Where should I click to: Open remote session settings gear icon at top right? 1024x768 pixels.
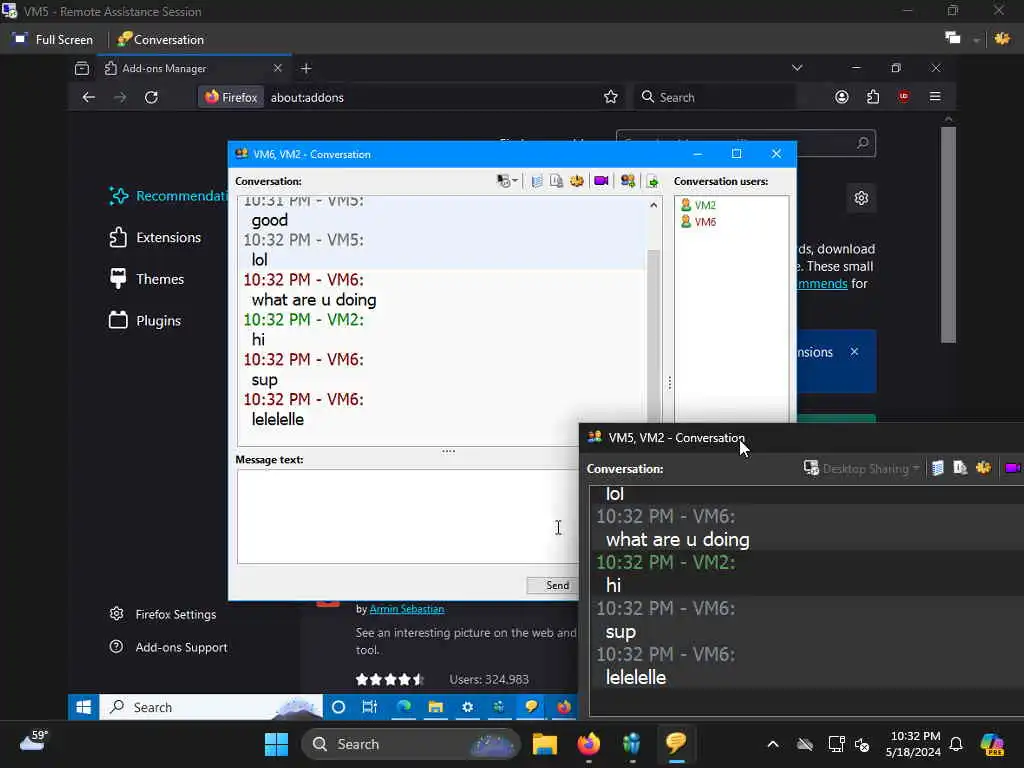(x=1002, y=39)
